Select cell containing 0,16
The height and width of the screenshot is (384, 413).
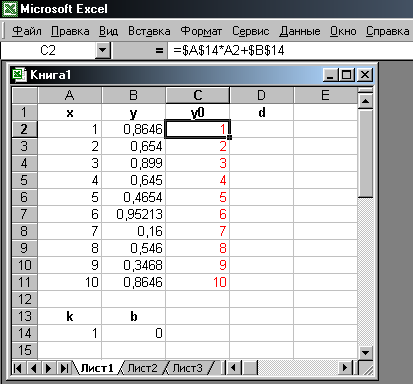(134, 231)
